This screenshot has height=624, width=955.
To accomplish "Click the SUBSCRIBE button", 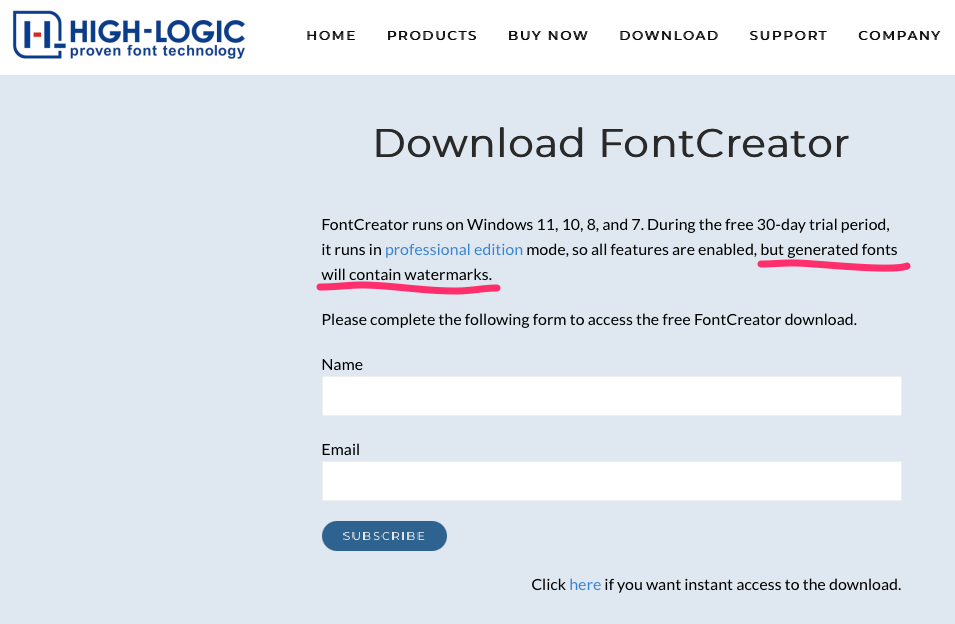I will coord(384,536).
